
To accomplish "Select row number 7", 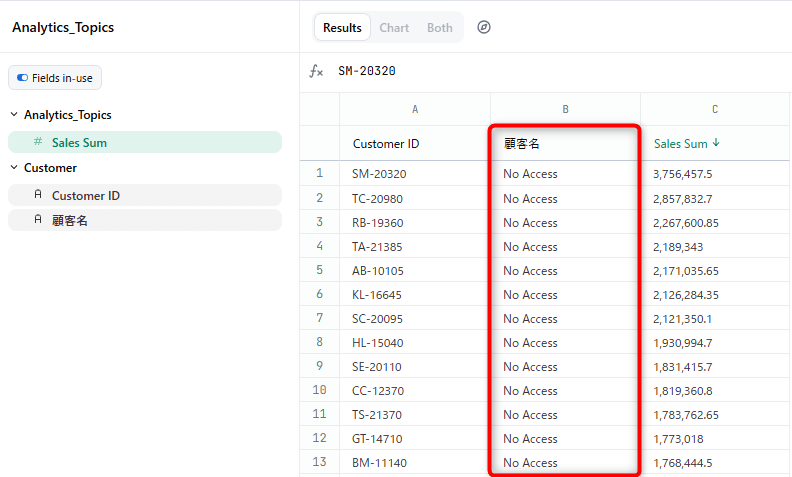I will [x=319, y=318].
